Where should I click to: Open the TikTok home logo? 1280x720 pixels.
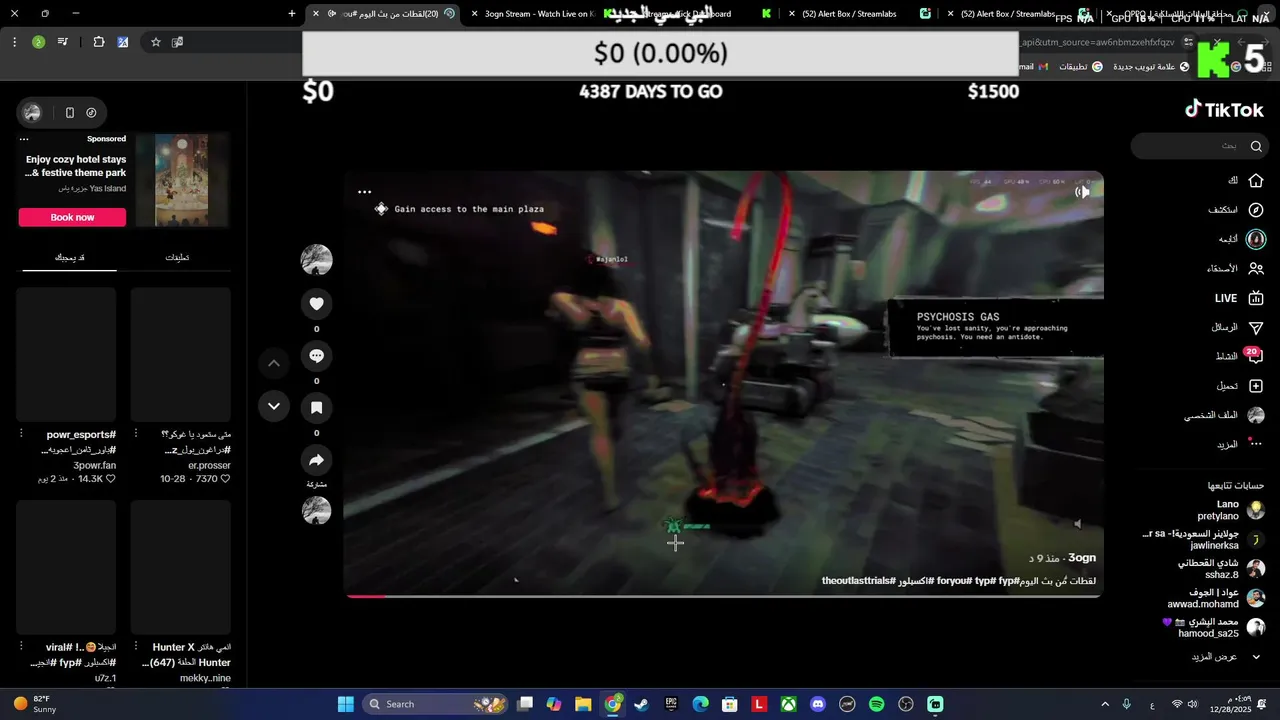[1224, 110]
